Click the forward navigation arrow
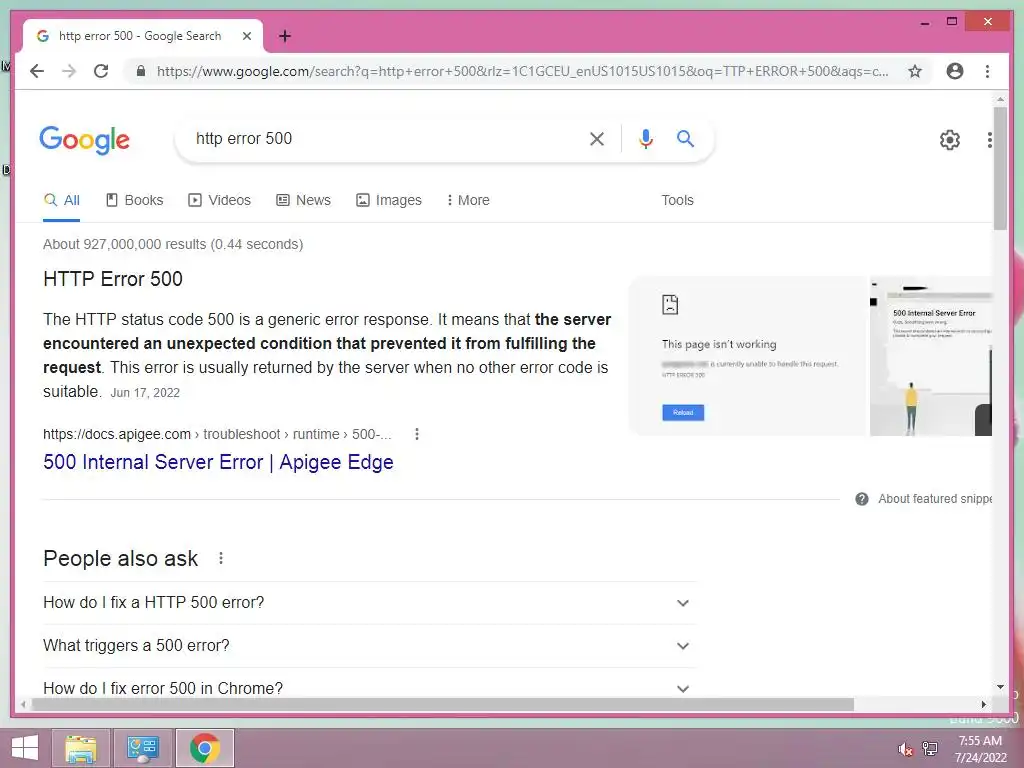The width and height of the screenshot is (1024, 768). click(x=69, y=71)
